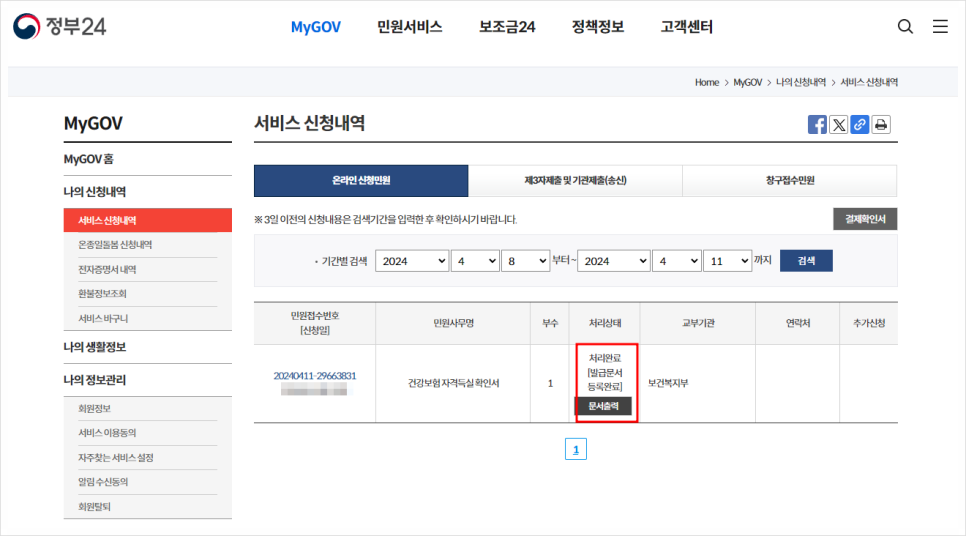Viewport: 966px width, 536px height.
Task: Expand the start month dropdown
Action: point(475,261)
